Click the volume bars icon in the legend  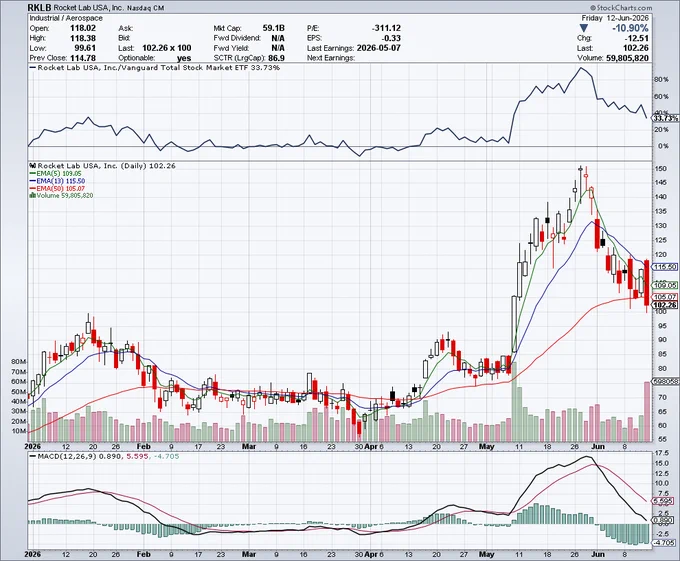(x=33, y=196)
